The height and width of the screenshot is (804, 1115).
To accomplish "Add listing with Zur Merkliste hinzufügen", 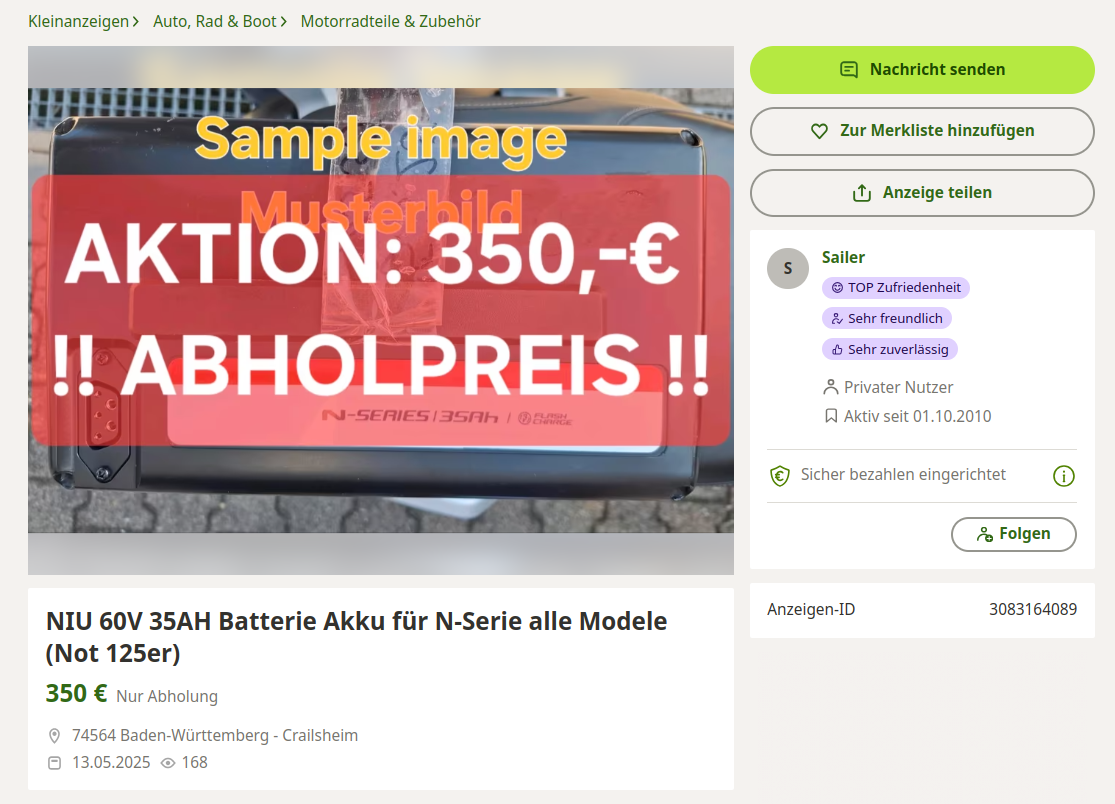I will pyautogui.click(x=922, y=132).
